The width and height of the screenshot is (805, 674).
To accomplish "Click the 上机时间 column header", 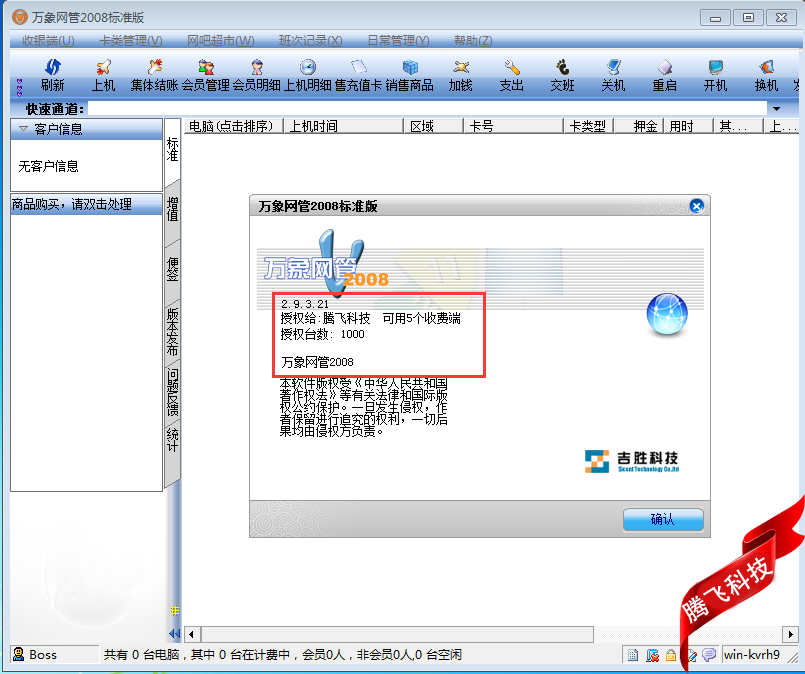I will click(x=343, y=126).
